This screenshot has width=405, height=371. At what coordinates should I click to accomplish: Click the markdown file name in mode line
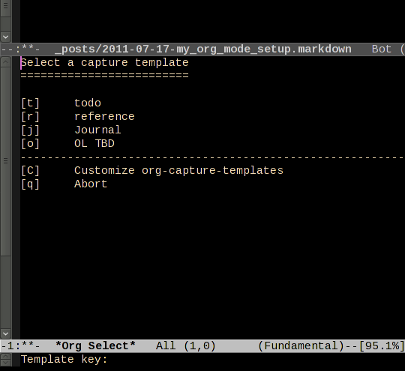click(x=203, y=49)
